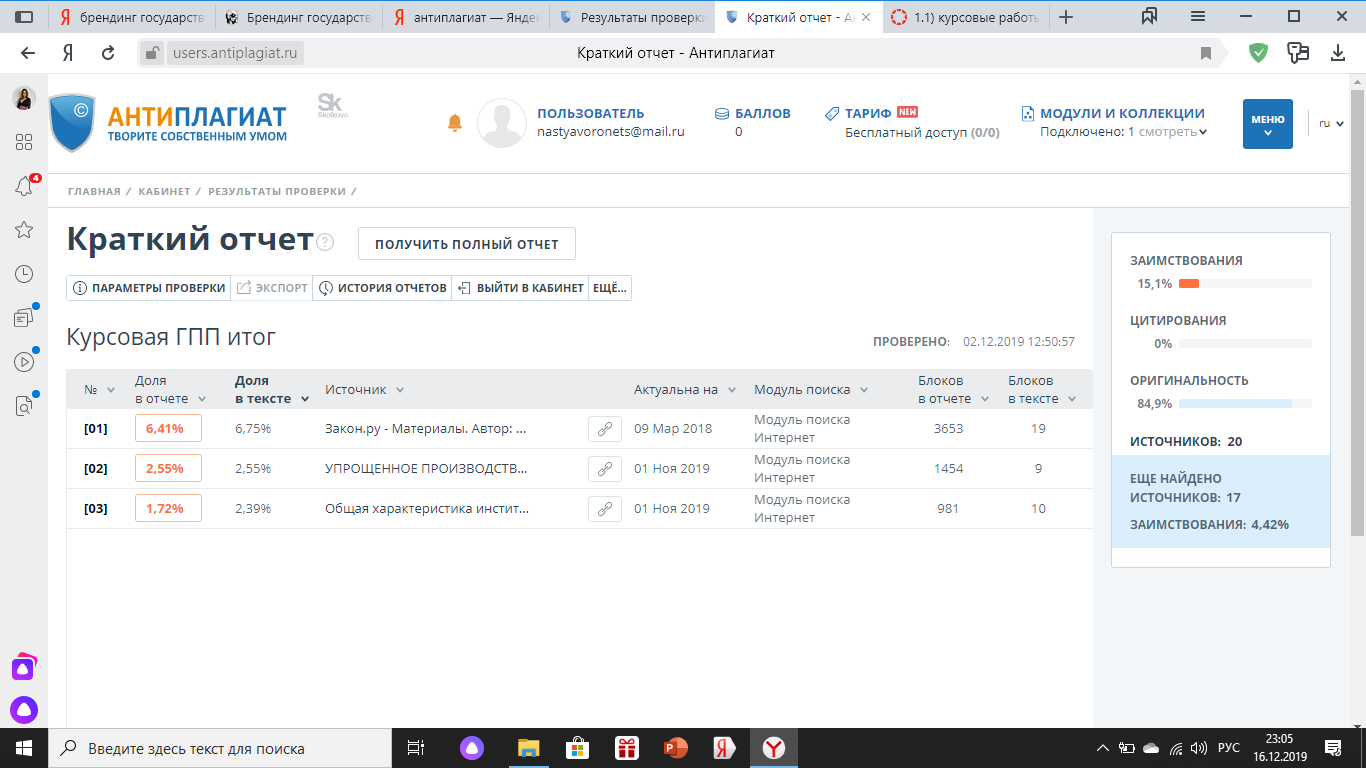Open PowerPoint from the taskbar

[677, 748]
